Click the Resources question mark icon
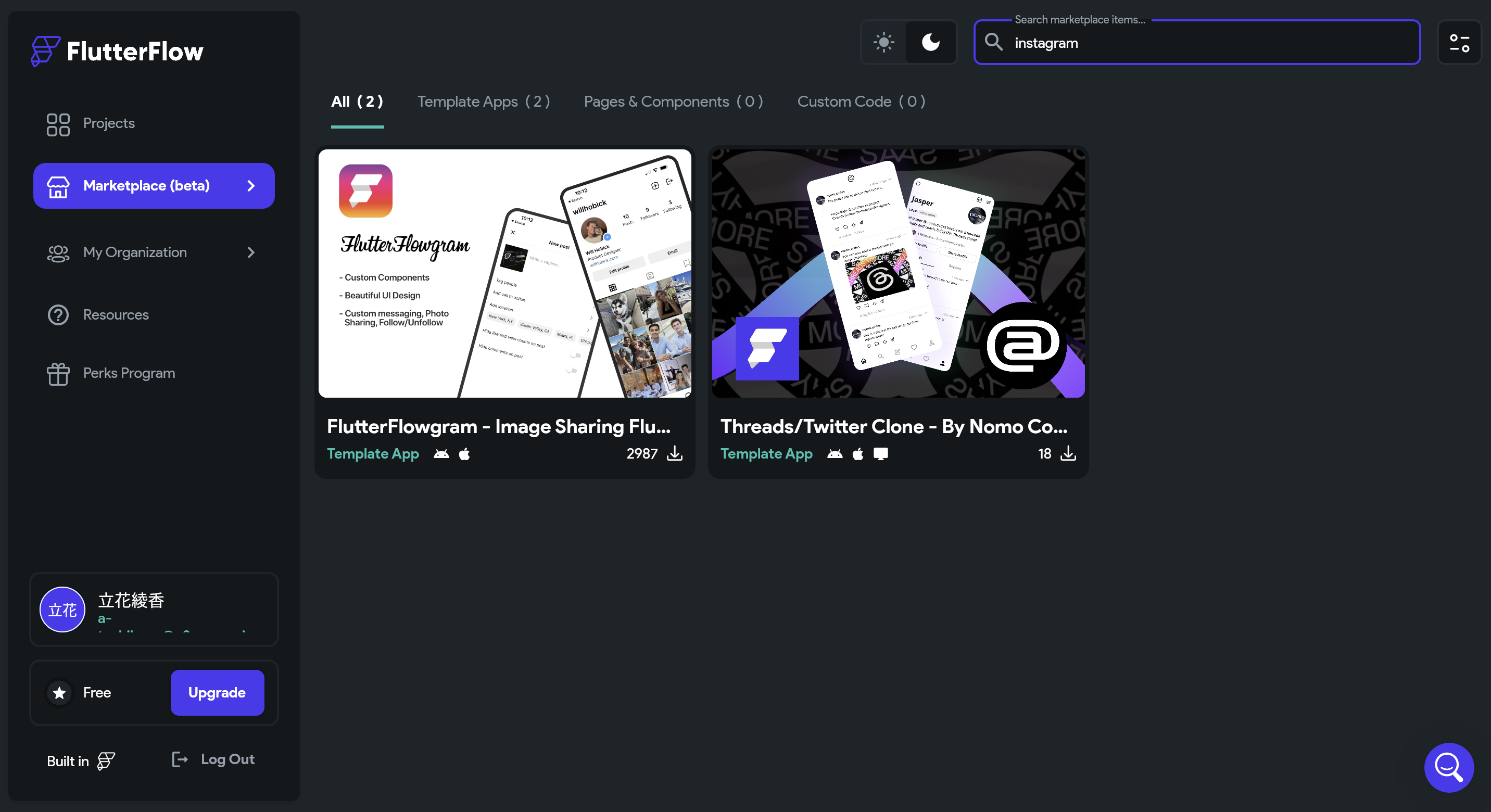 [x=58, y=315]
